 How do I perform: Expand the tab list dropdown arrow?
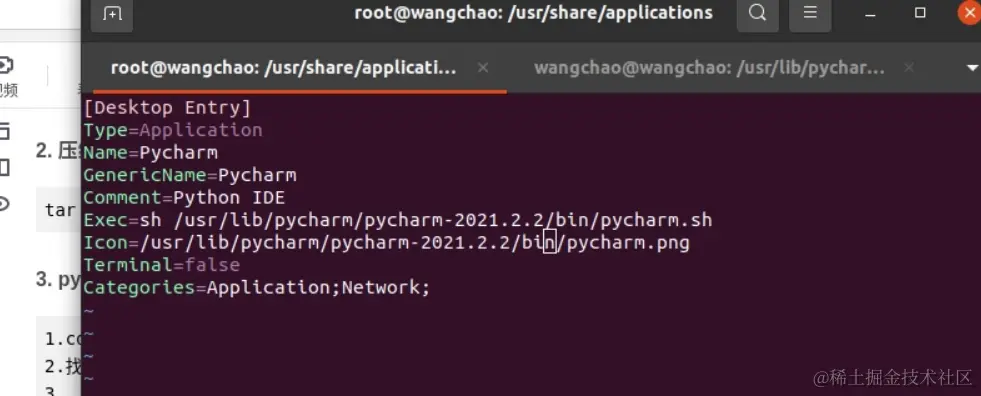click(972, 68)
